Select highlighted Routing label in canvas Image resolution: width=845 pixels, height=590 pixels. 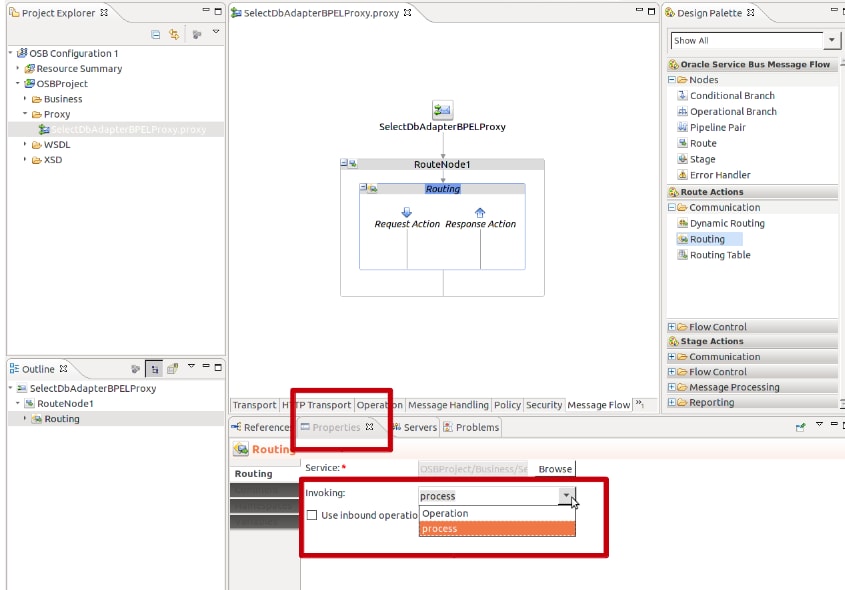click(442, 189)
